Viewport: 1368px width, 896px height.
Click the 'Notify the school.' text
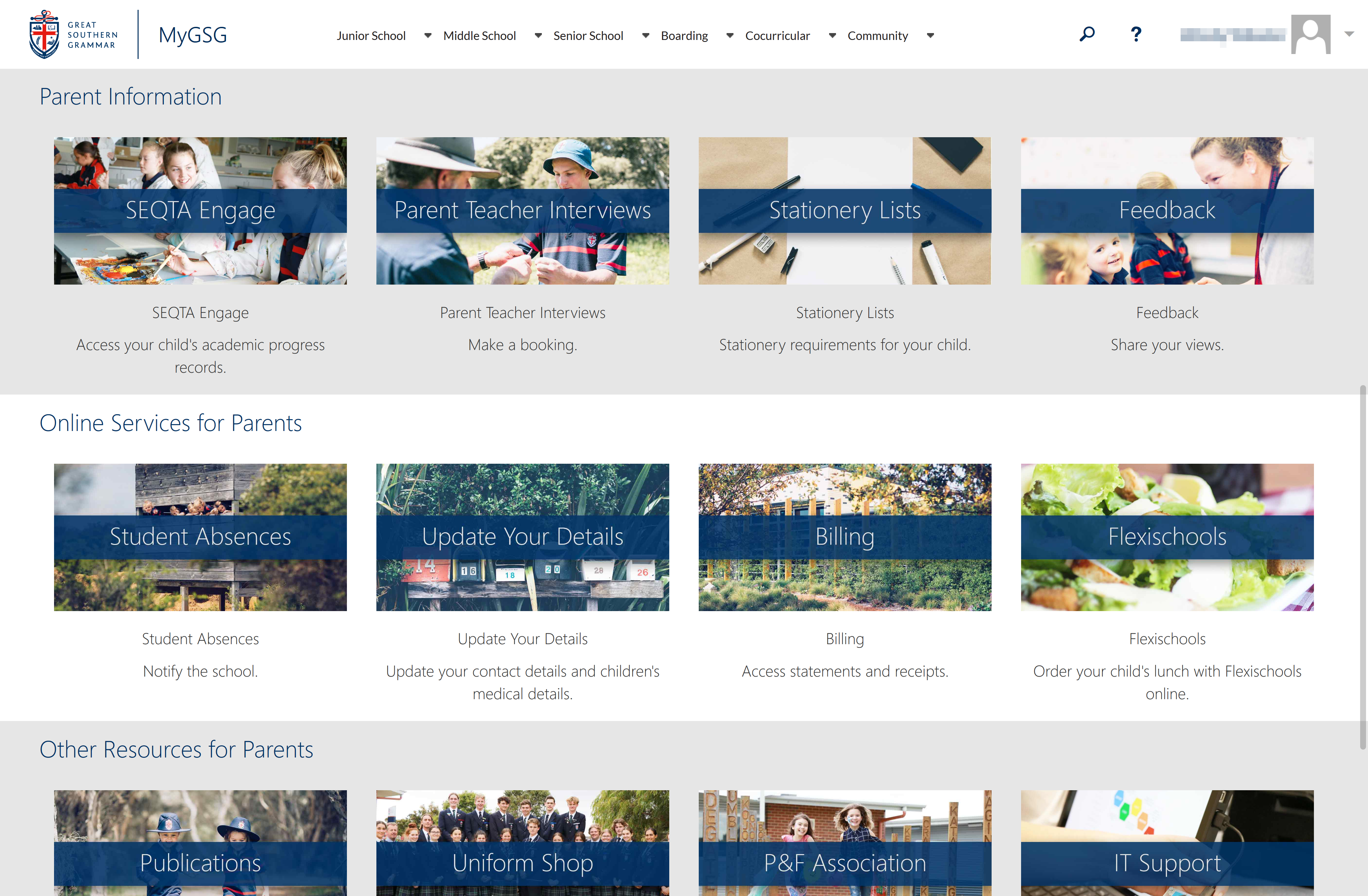[x=200, y=671]
